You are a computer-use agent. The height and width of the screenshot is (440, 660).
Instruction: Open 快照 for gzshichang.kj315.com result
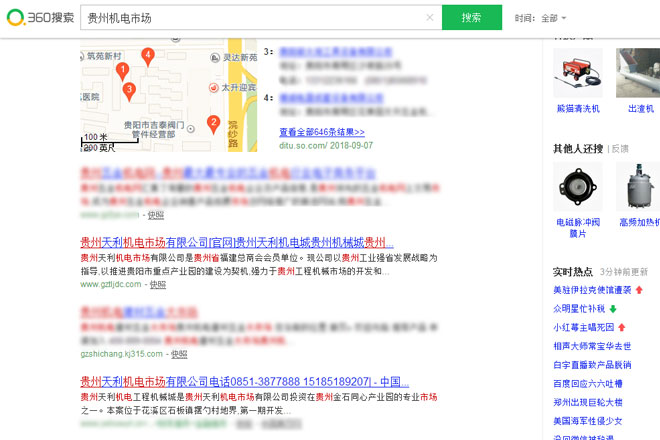click(x=179, y=354)
